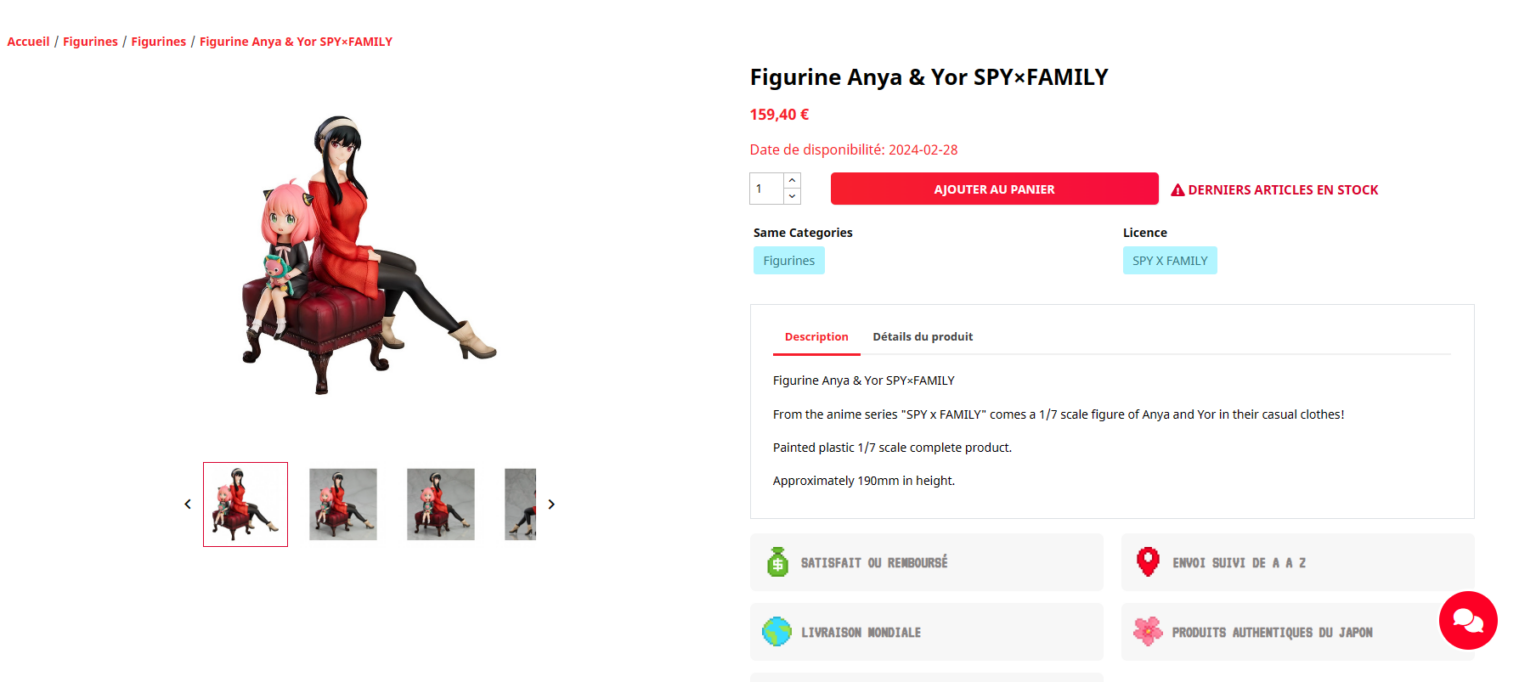Image resolution: width=1536 pixels, height=682 pixels.
Task: Open the Figurines category tag
Action: (x=789, y=261)
